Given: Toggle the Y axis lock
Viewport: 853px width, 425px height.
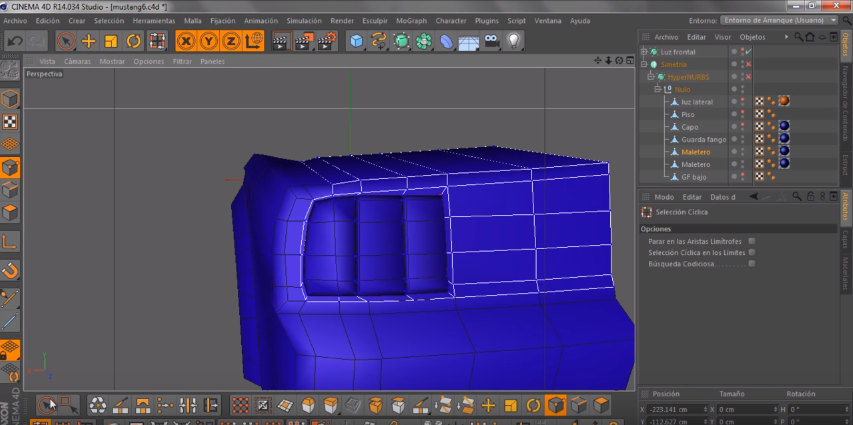Looking at the screenshot, I should pyautogui.click(x=209, y=41).
